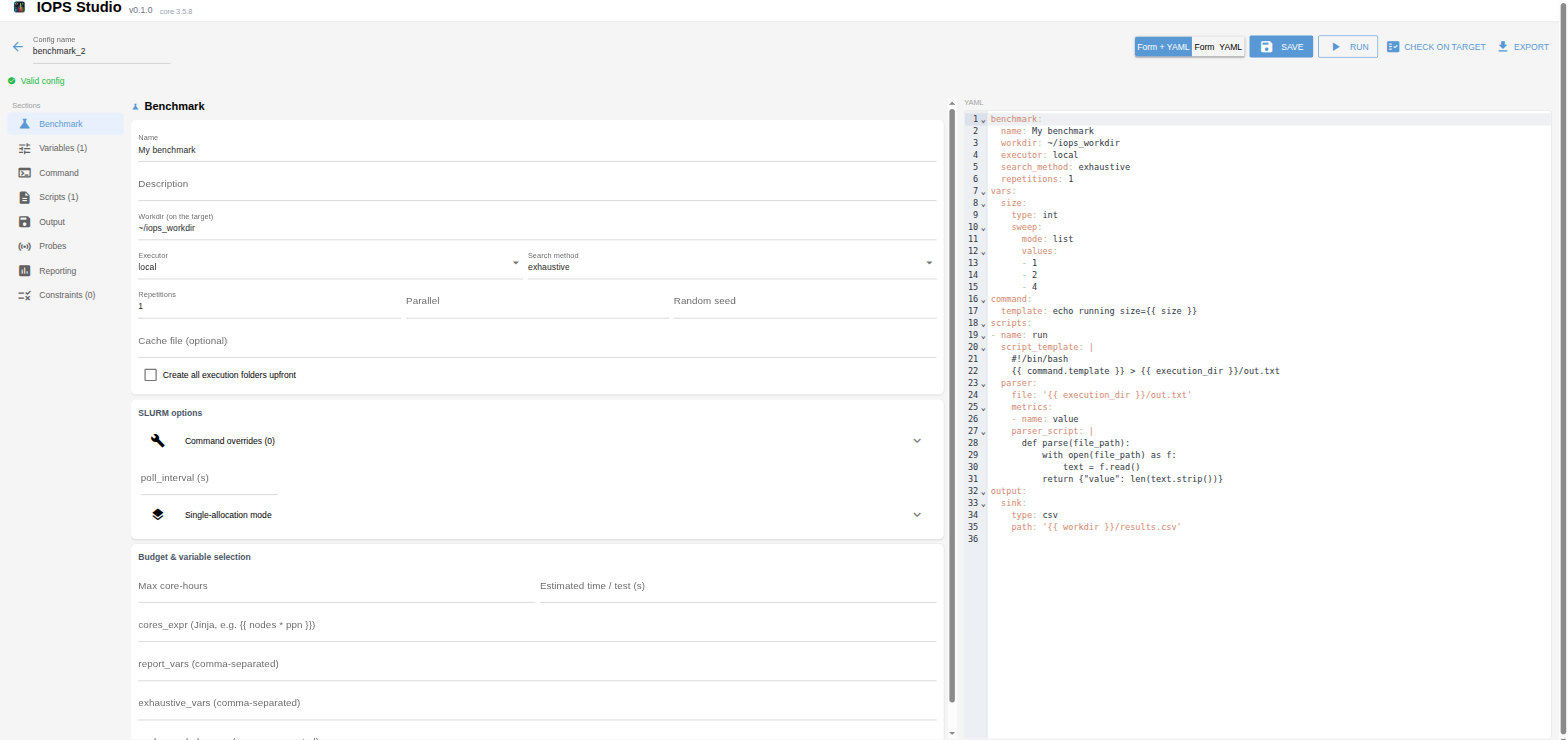
Task: Fold the 'vars:' block in YAML editor
Action: coord(983,192)
